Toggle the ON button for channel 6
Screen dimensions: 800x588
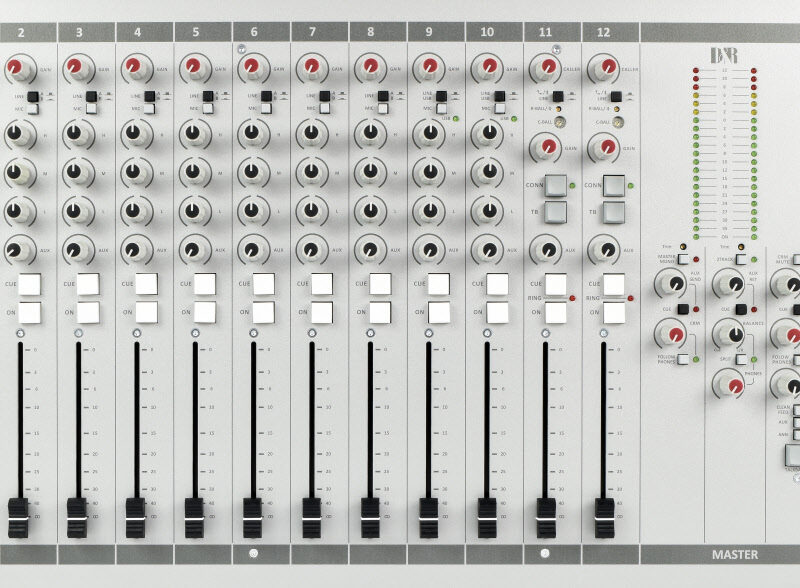click(x=263, y=312)
